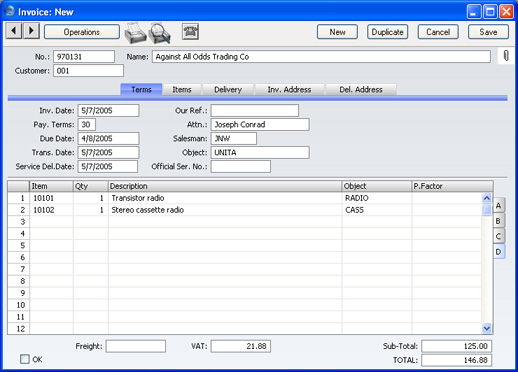Viewport: 518px width, 372px height.
Task: Switch to the Items tab
Action: tap(182, 89)
